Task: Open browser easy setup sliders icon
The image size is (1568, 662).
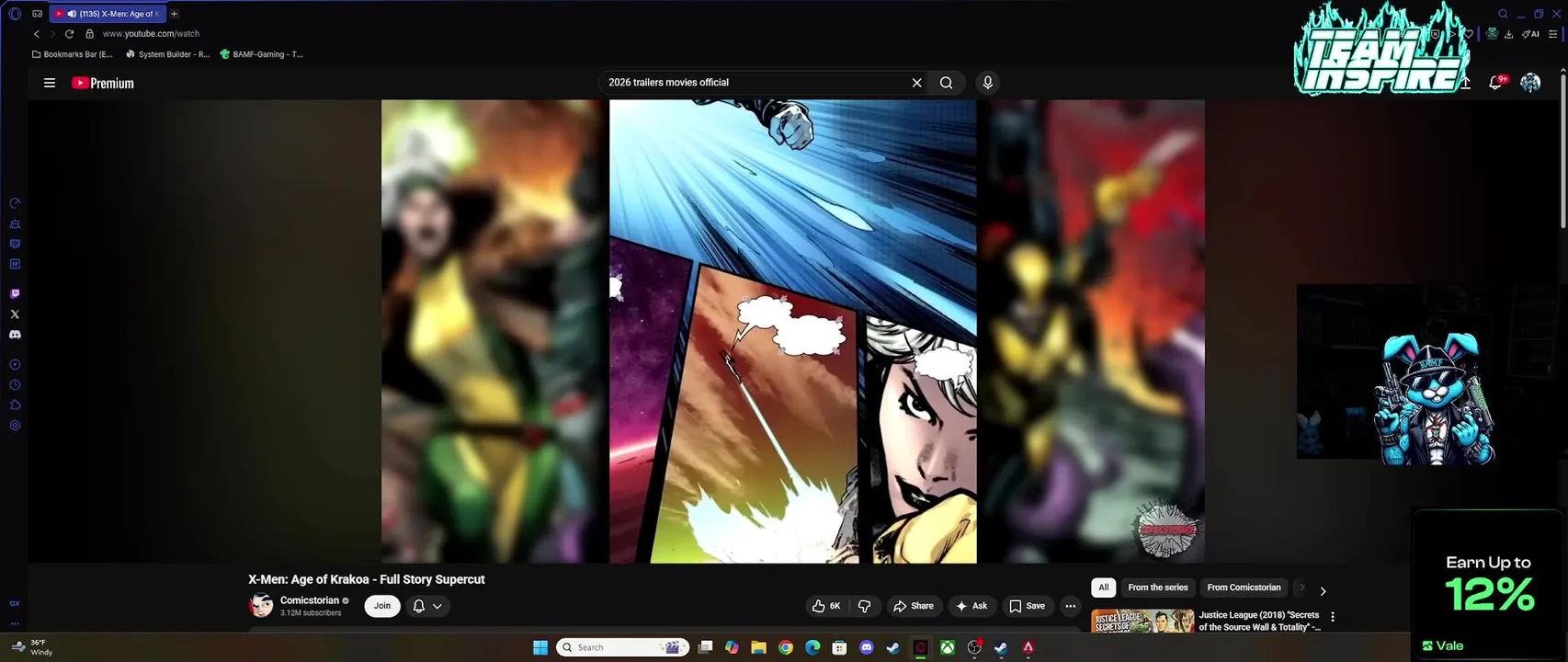Action: [x=1553, y=34]
